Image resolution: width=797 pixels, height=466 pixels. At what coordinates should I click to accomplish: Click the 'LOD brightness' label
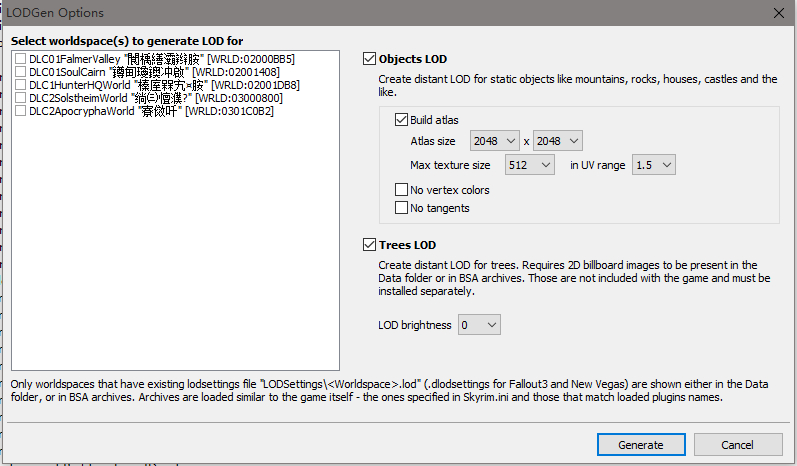[x=414, y=325]
